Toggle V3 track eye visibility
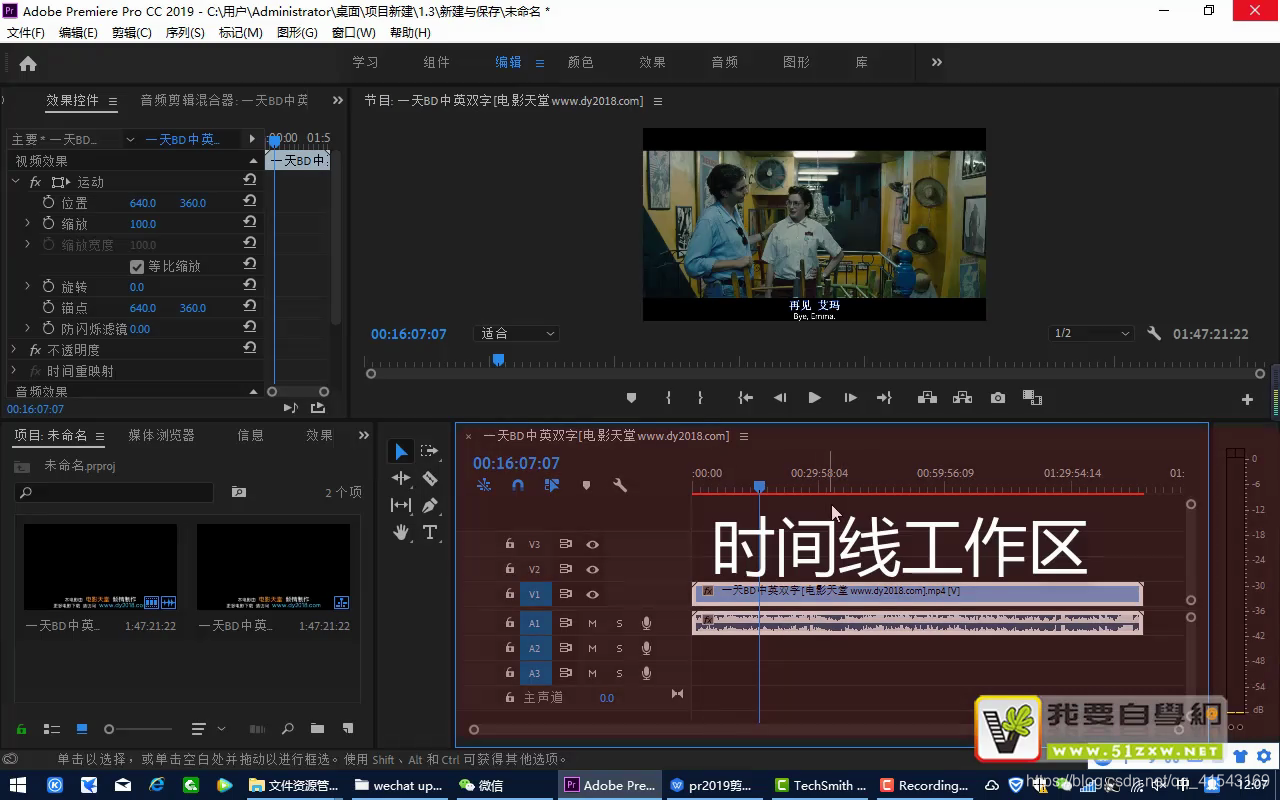Viewport: 1280px width, 800px height. (592, 544)
